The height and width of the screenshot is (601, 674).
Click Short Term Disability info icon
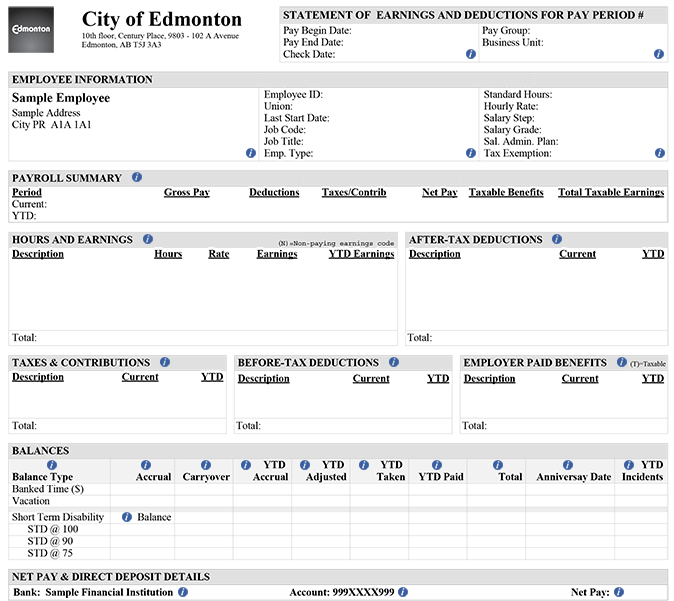[127, 517]
